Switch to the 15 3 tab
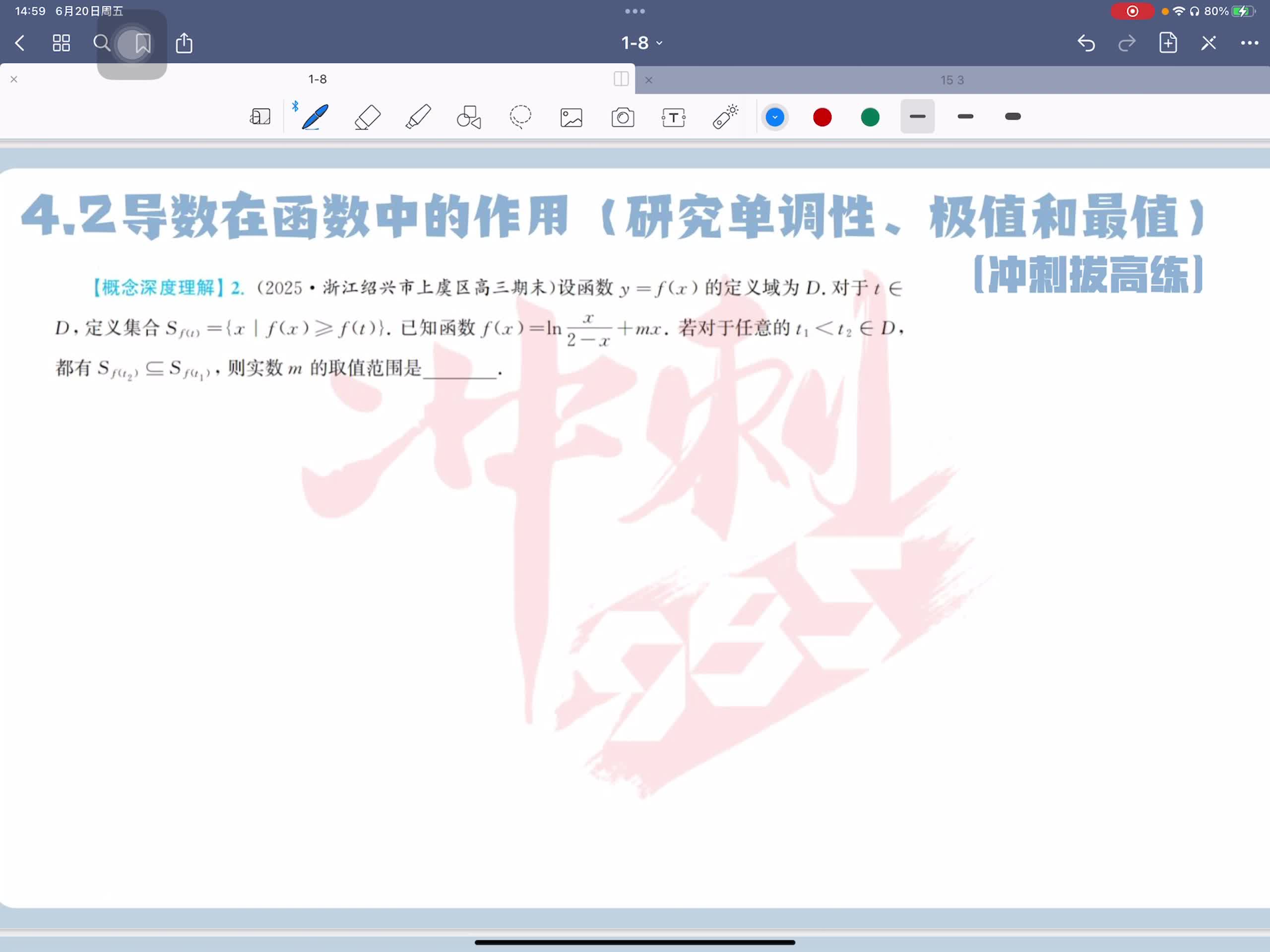This screenshot has width=1270, height=952. pyautogui.click(x=952, y=80)
